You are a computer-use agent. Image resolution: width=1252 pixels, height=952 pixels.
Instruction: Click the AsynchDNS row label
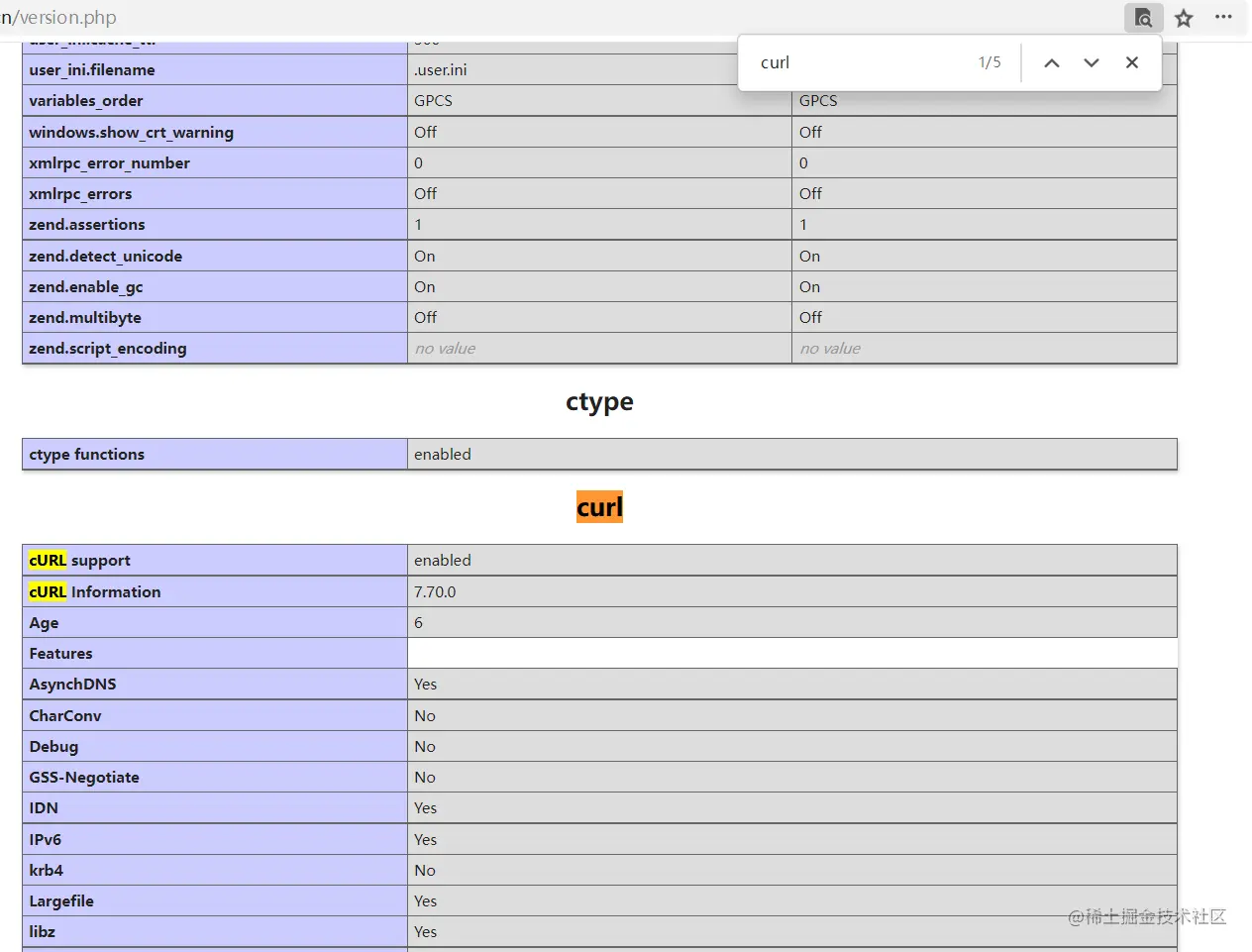click(72, 684)
